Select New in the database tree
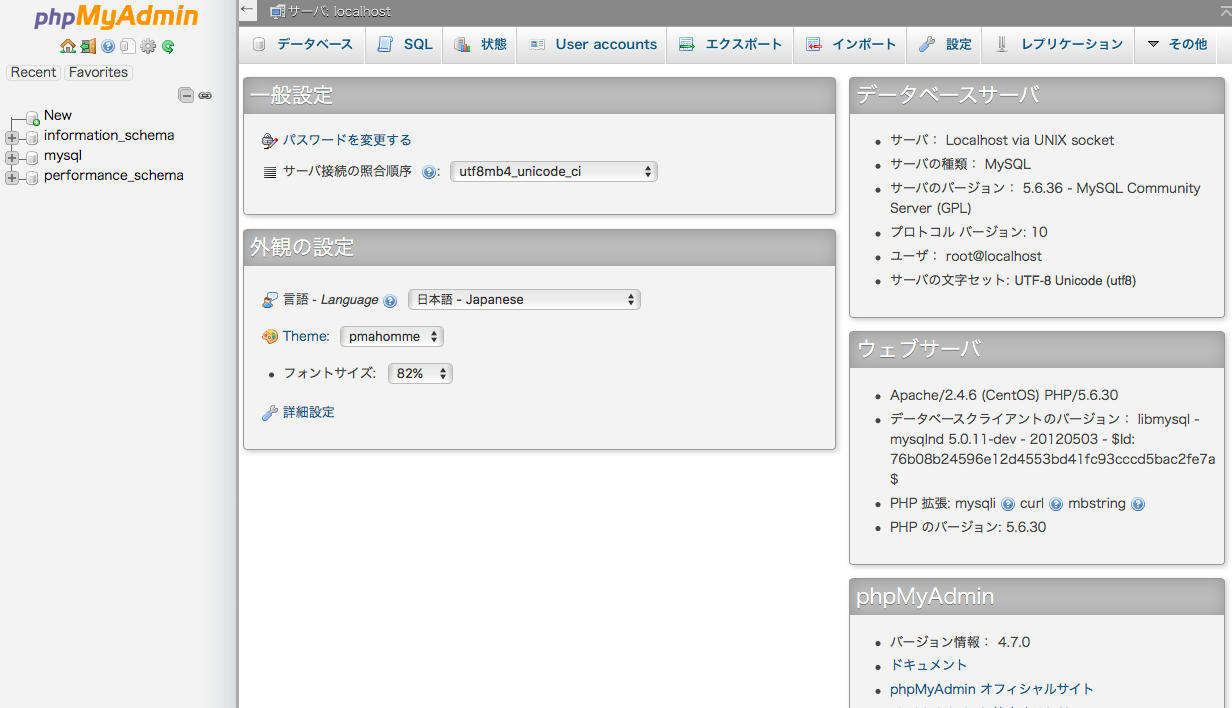The width and height of the screenshot is (1232, 708). pos(57,115)
